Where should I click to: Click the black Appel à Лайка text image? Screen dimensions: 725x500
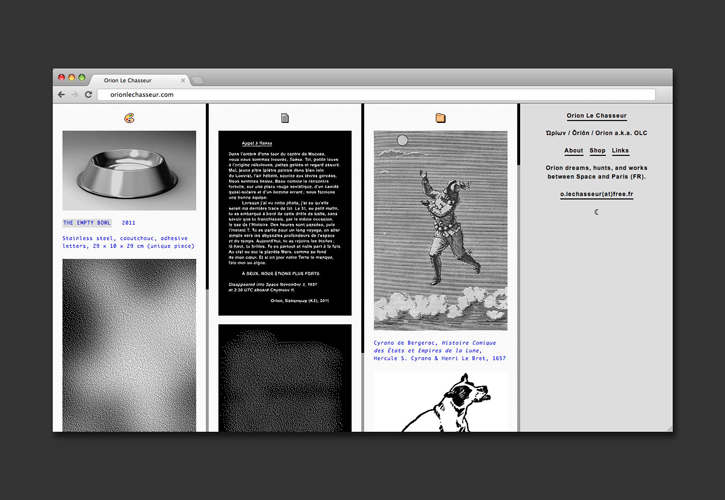coord(285,223)
